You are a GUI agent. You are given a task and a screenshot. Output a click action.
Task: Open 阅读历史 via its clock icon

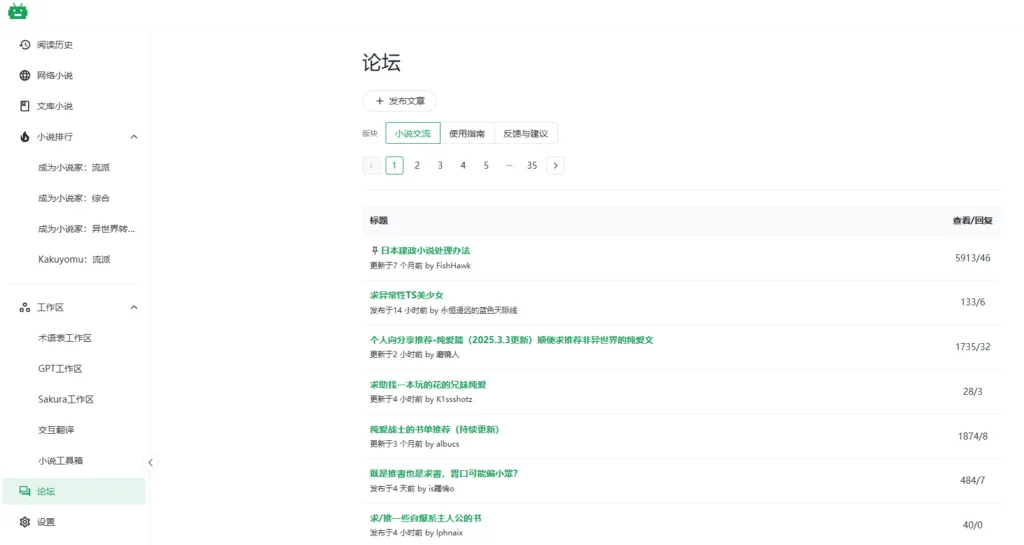pyautogui.click(x=25, y=45)
